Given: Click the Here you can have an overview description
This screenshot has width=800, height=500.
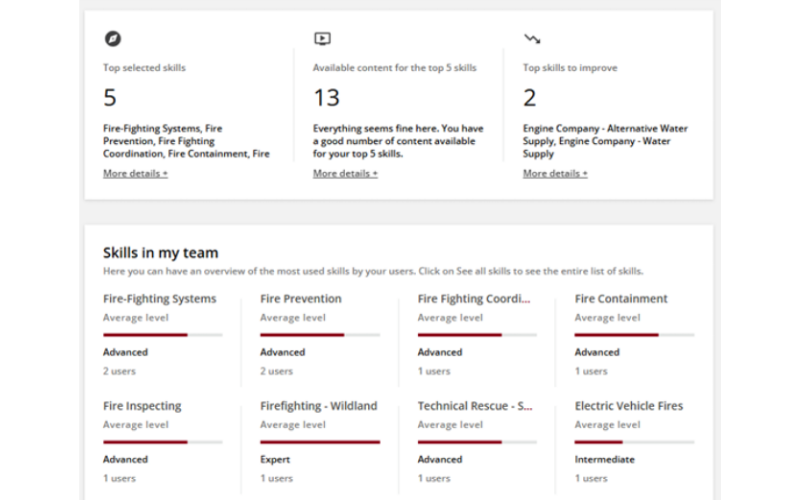Looking at the screenshot, I should point(373,271).
